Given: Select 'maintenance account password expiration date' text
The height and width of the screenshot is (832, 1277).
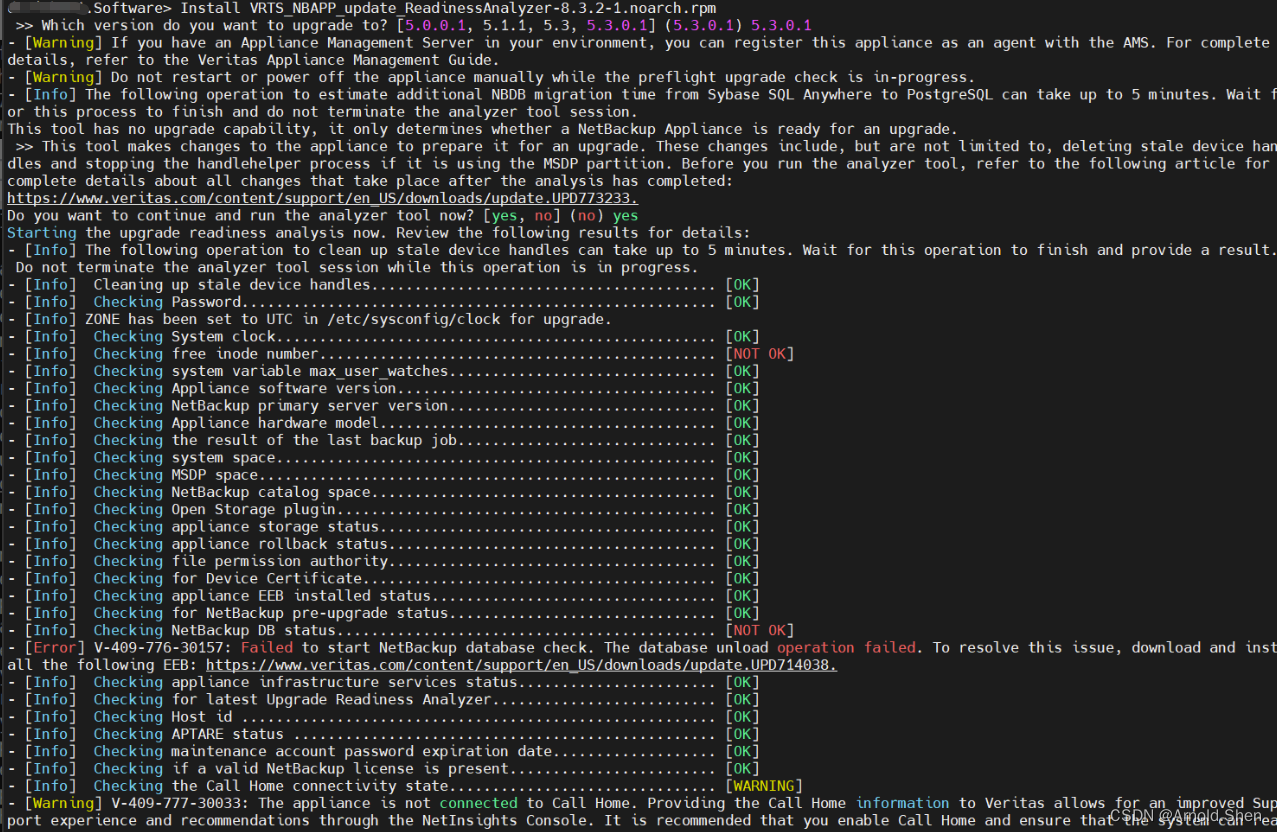Looking at the screenshot, I should click(x=362, y=752).
